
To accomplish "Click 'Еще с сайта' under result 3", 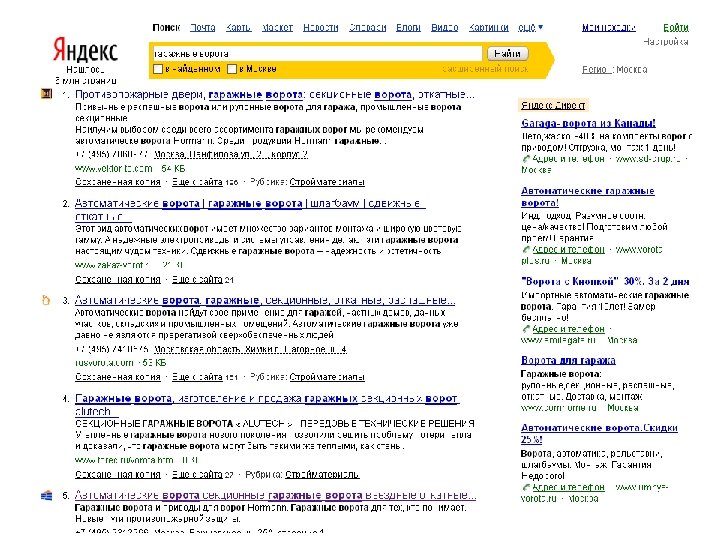I will coord(197,377).
